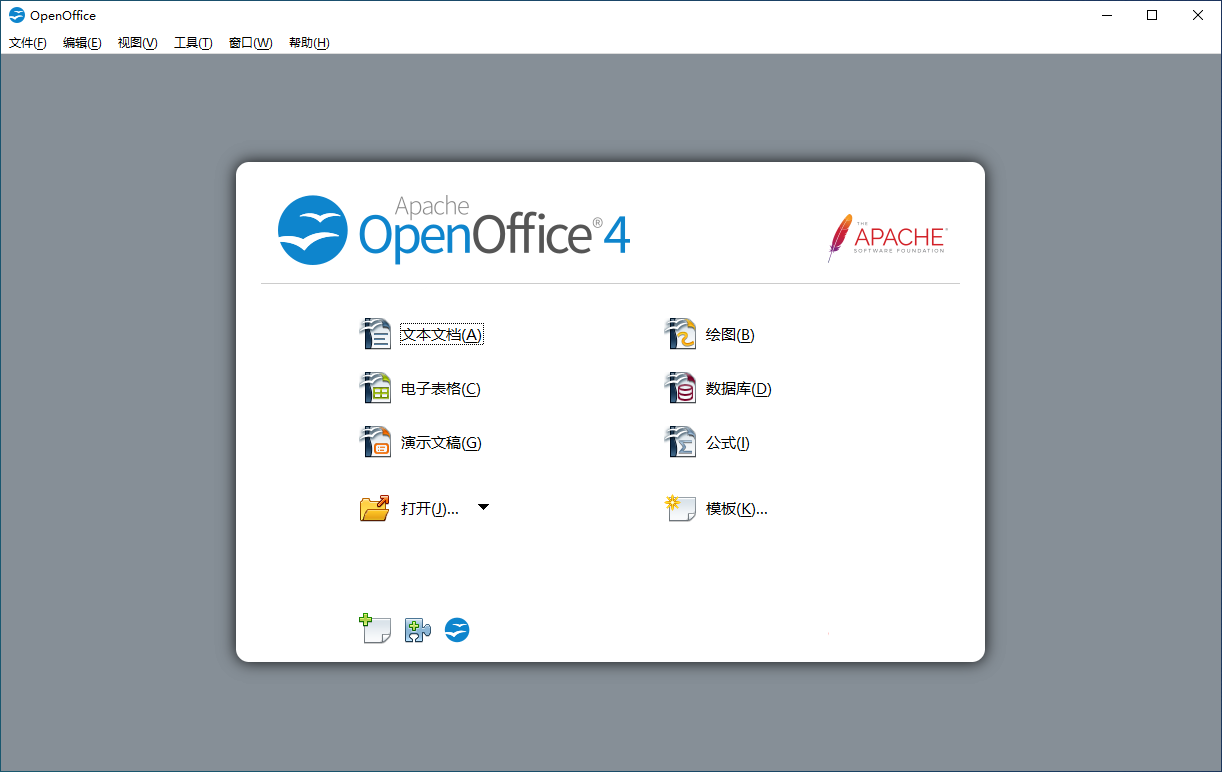Viewport: 1222px width, 772px height.
Task: Open the 编辑(E) menu
Action: [82, 43]
